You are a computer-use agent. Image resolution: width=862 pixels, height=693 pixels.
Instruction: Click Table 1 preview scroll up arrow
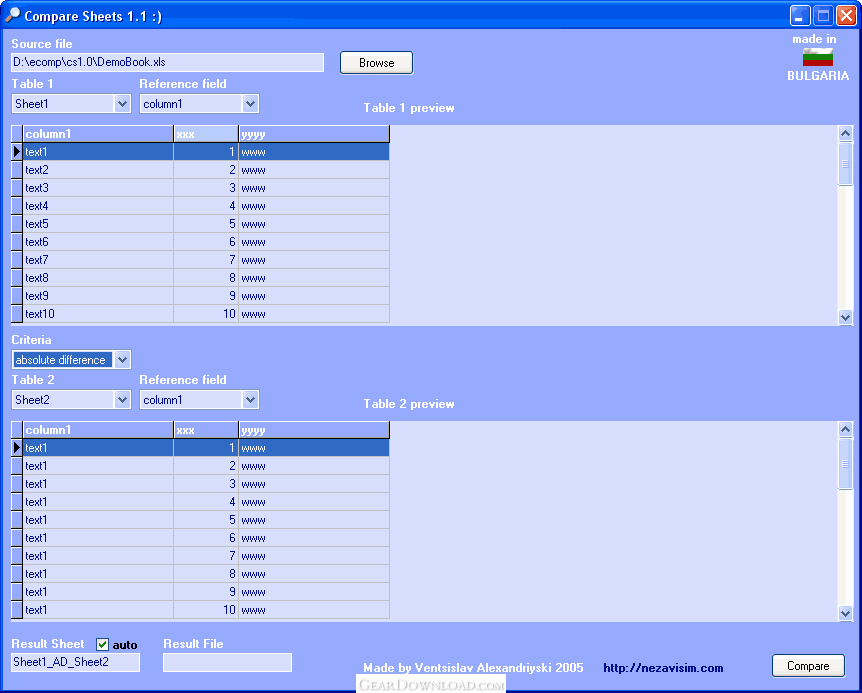pos(846,133)
